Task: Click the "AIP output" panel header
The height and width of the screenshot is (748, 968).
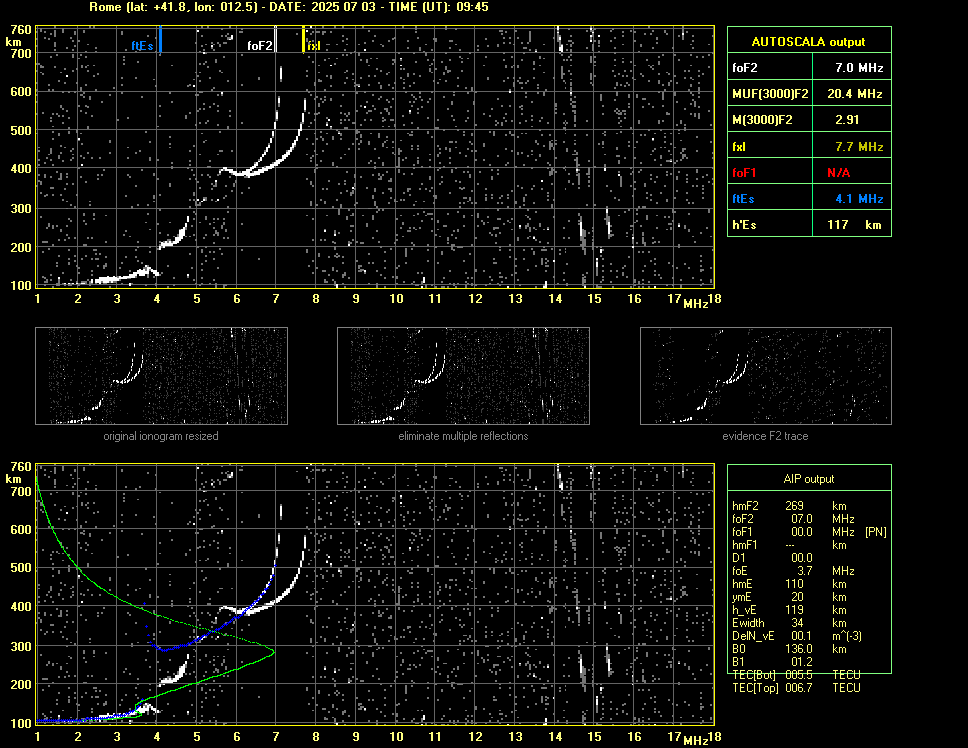Action: coord(809,479)
